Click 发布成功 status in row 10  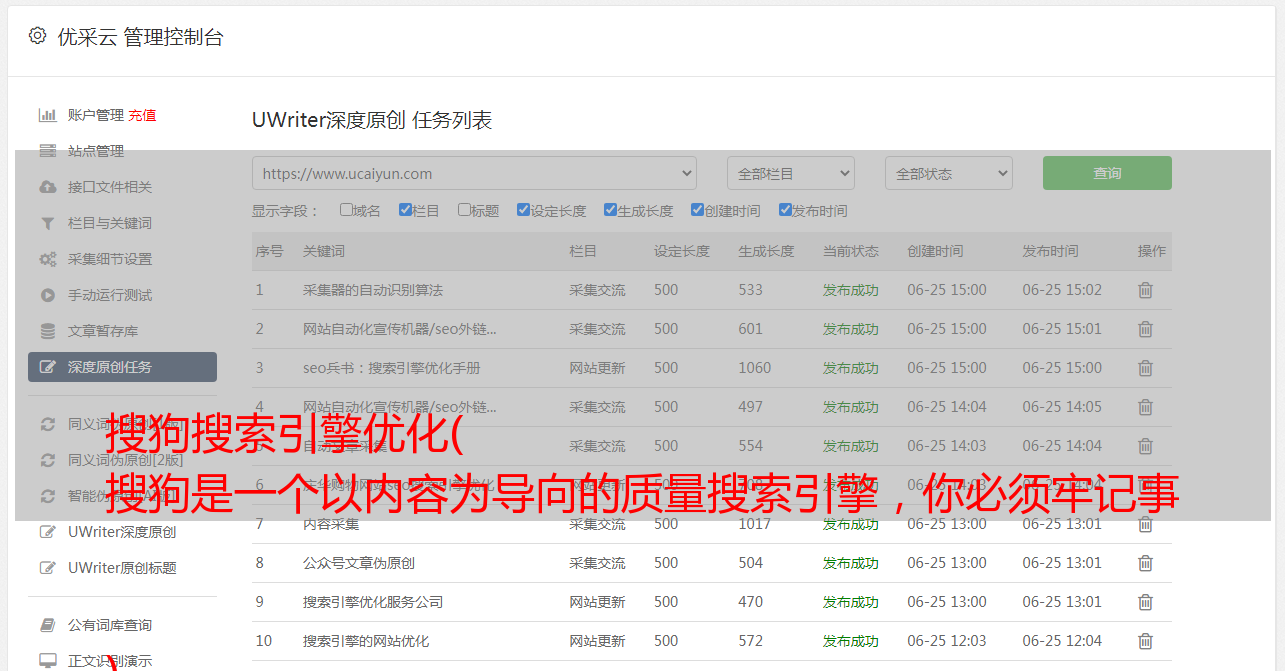pyautogui.click(x=851, y=641)
